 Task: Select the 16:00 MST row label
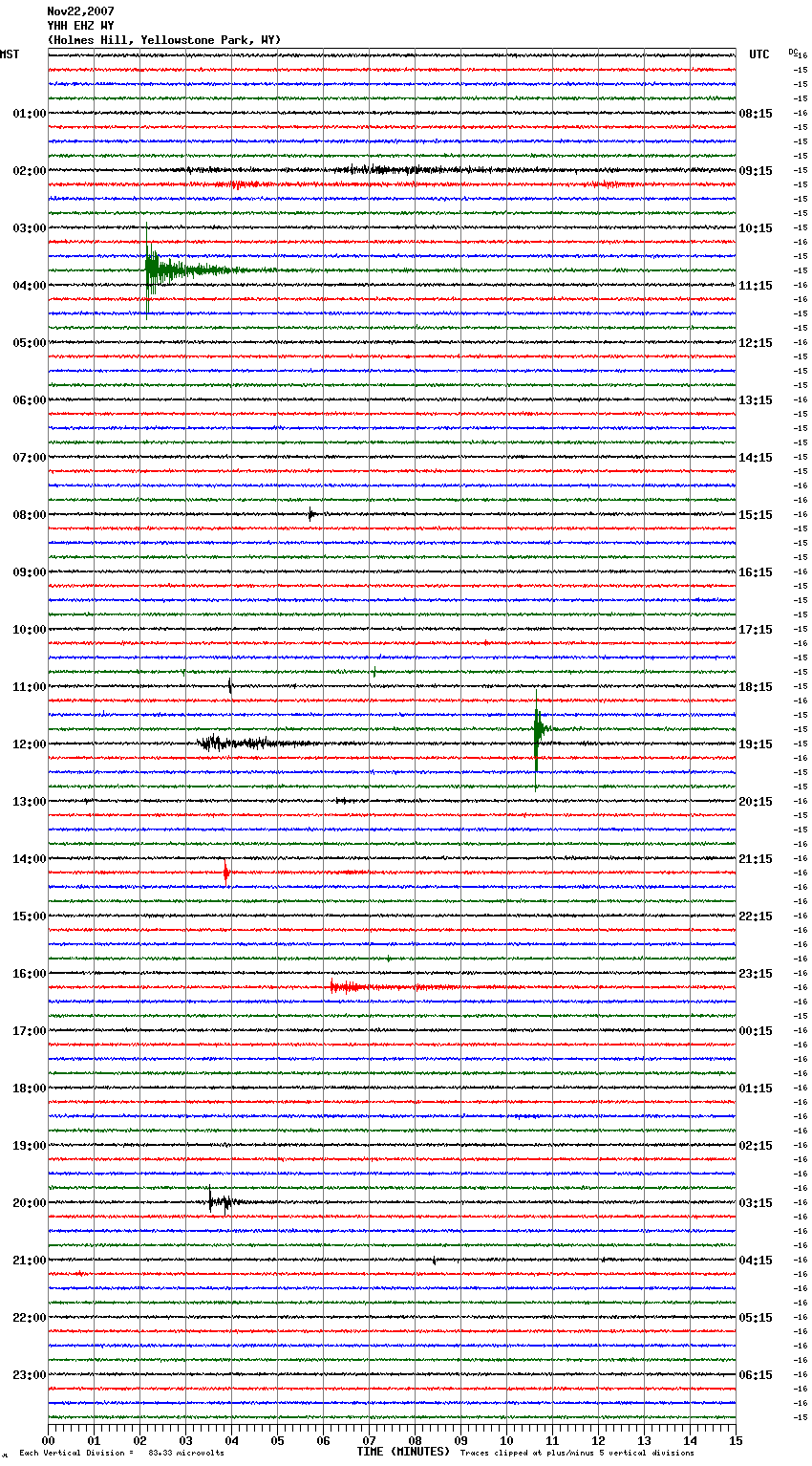(x=30, y=974)
